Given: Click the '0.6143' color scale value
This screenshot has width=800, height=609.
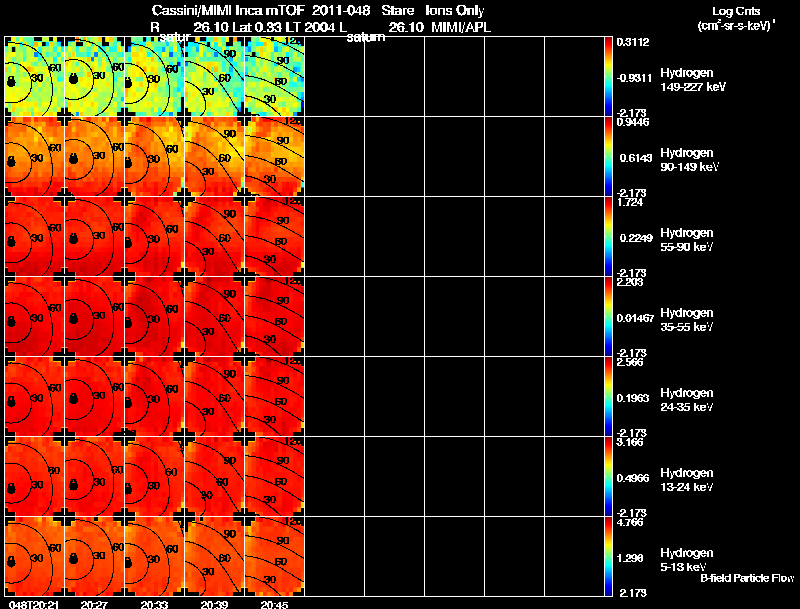Looking at the screenshot, I should (x=636, y=158).
